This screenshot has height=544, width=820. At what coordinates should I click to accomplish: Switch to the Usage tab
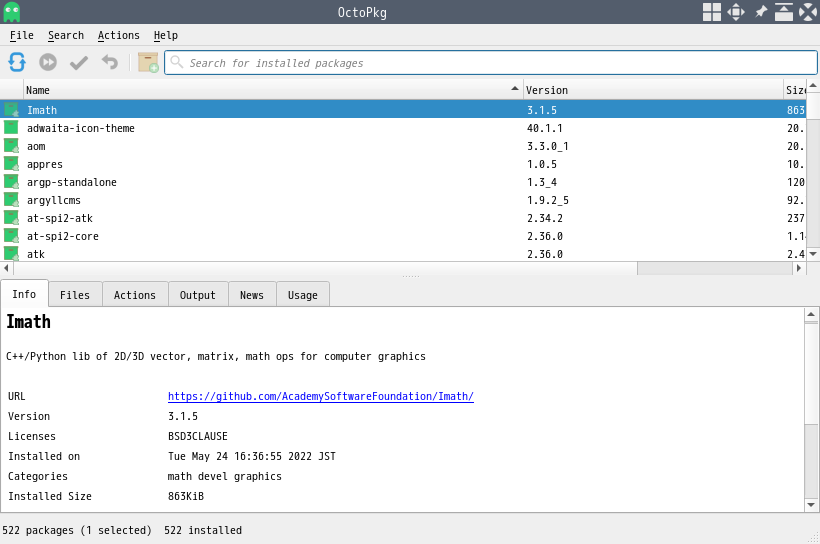303,294
